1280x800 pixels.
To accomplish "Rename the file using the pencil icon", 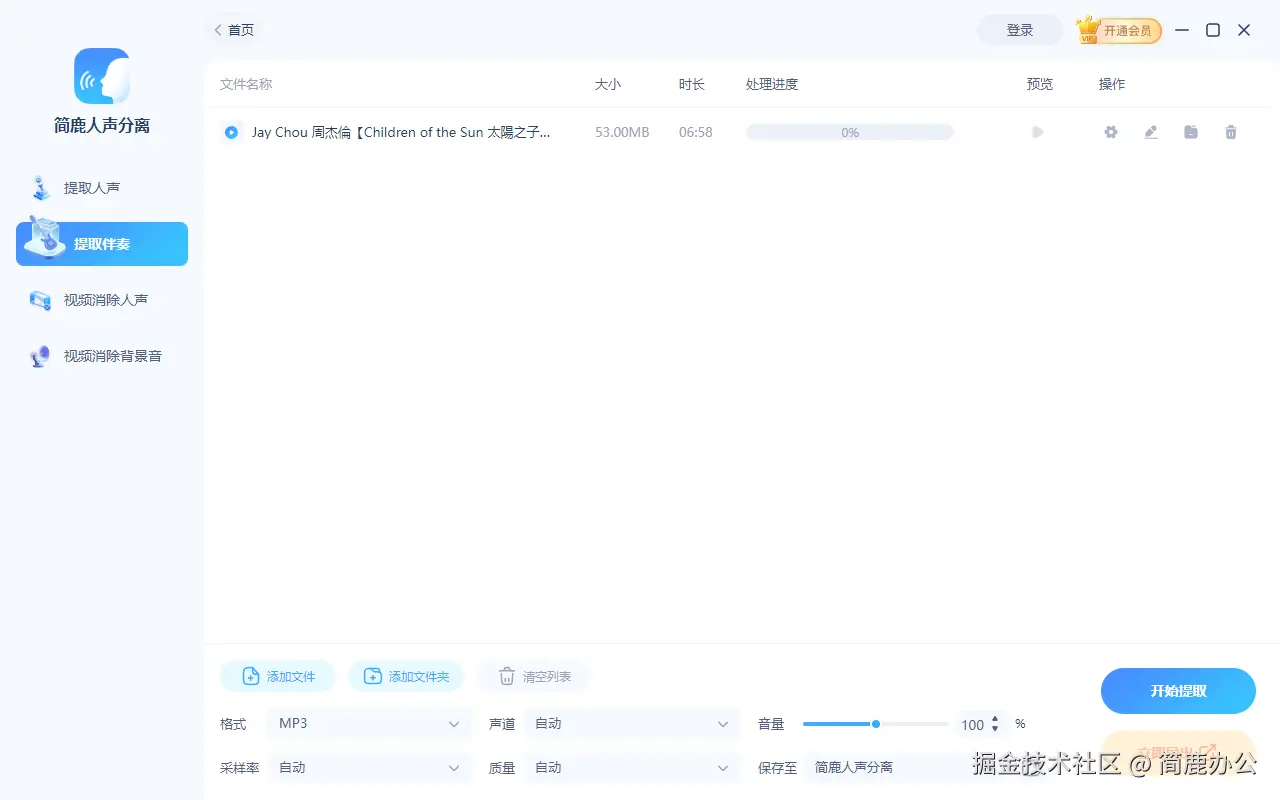I will pos(1150,131).
